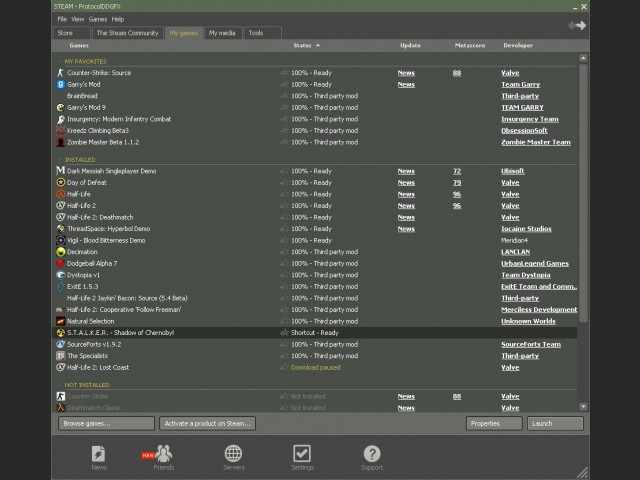Image resolution: width=640 pixels, height=480 pixels.
Task: Click the Properties button
Action: pos(494,423)
